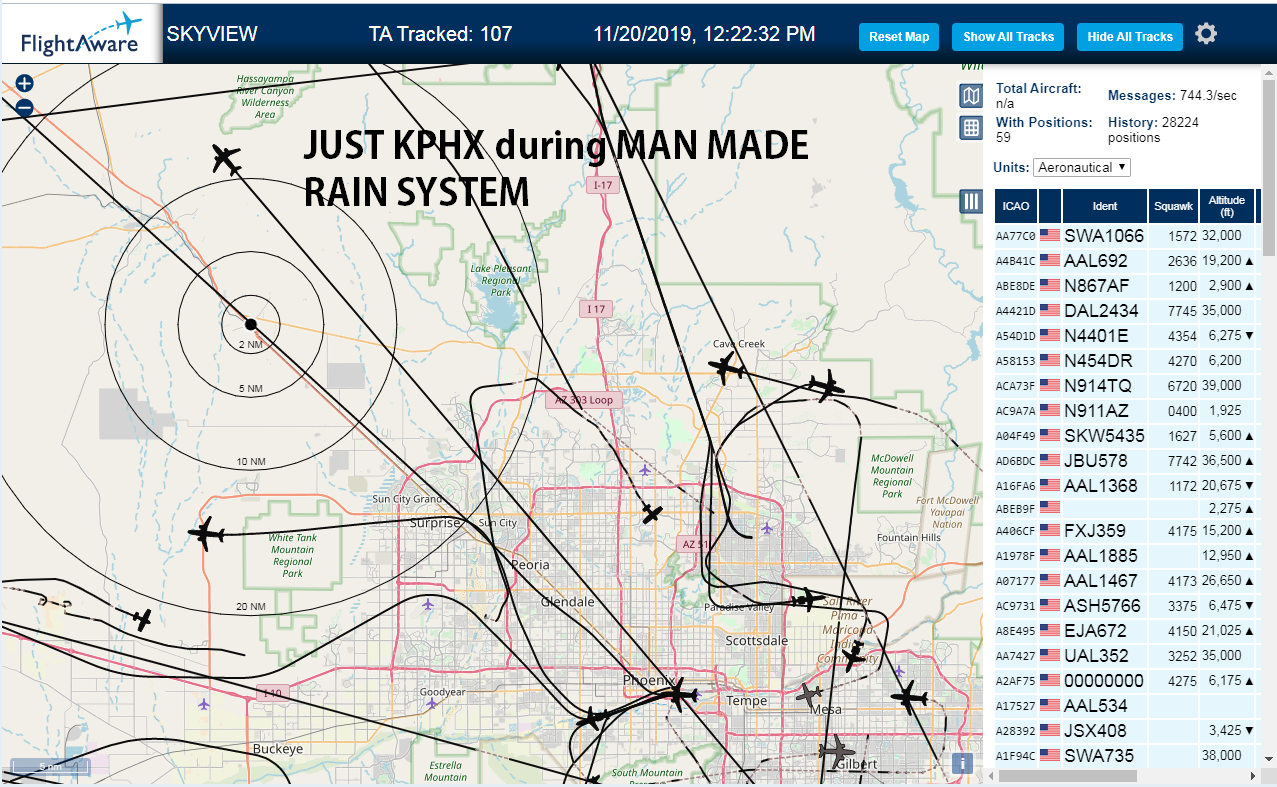
Task: Select aircraft icon southwest of 20 NM ring
Action: (142, 620)
